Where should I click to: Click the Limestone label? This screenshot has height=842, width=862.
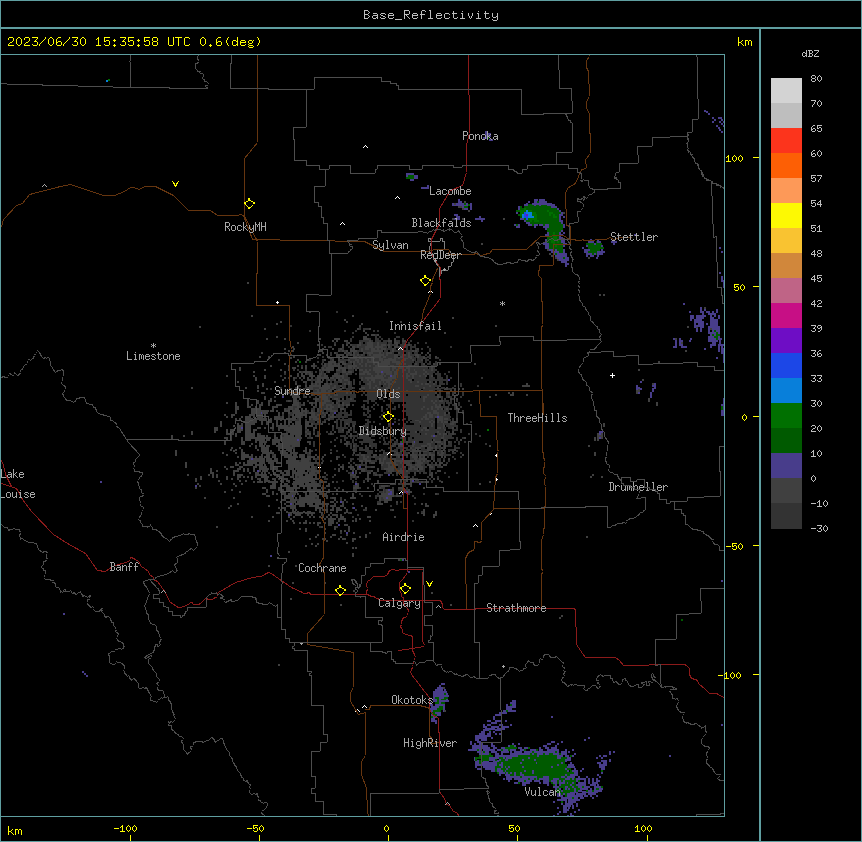coord(153,356)
